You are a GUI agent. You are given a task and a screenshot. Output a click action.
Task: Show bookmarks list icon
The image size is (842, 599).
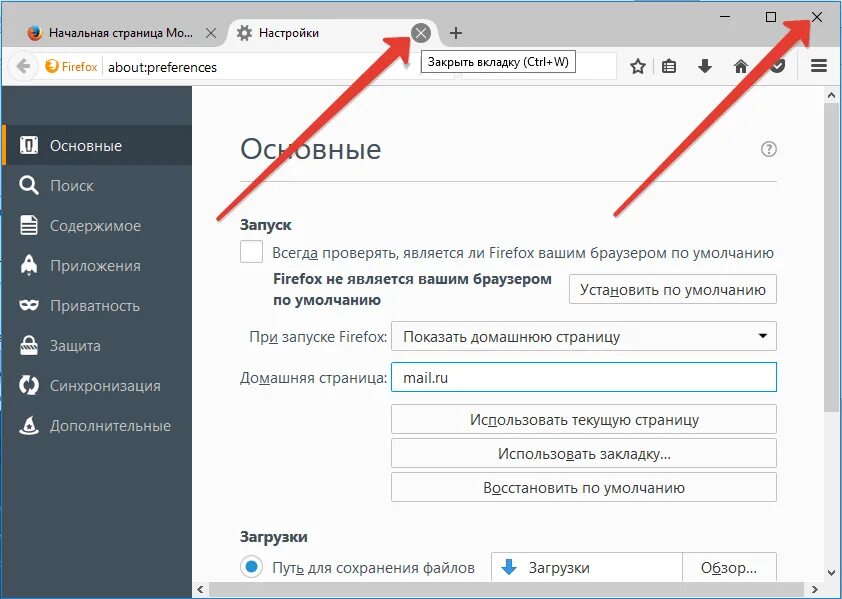click(x=669, y=67)
